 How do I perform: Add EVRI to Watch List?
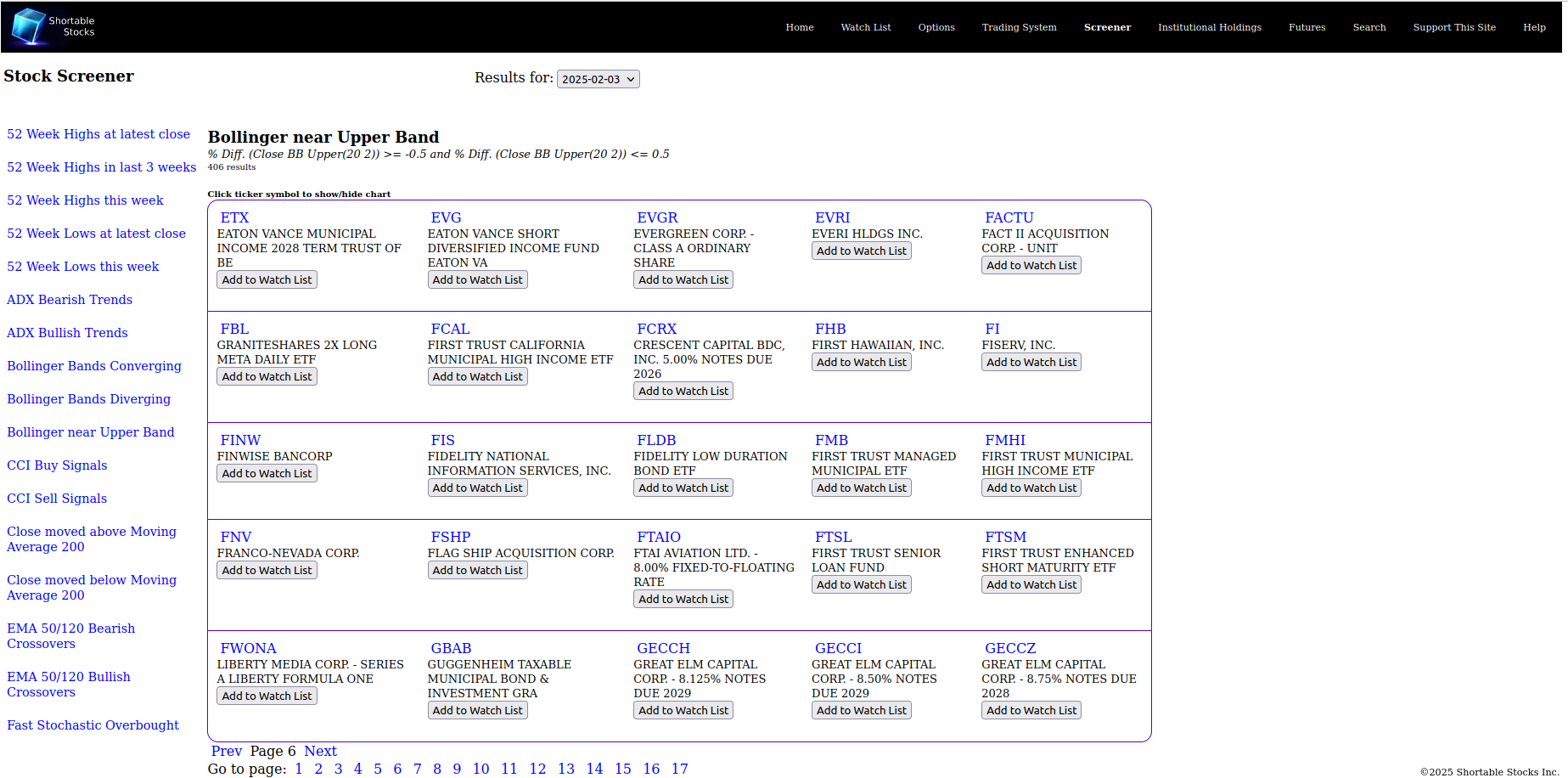tap(861, 251)
